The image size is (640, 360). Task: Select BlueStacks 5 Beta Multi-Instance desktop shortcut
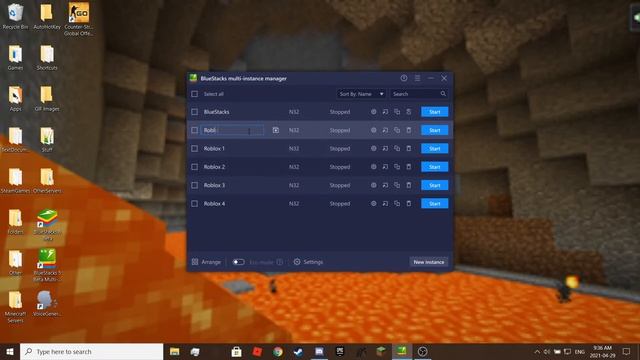click(x=47, y=265)
